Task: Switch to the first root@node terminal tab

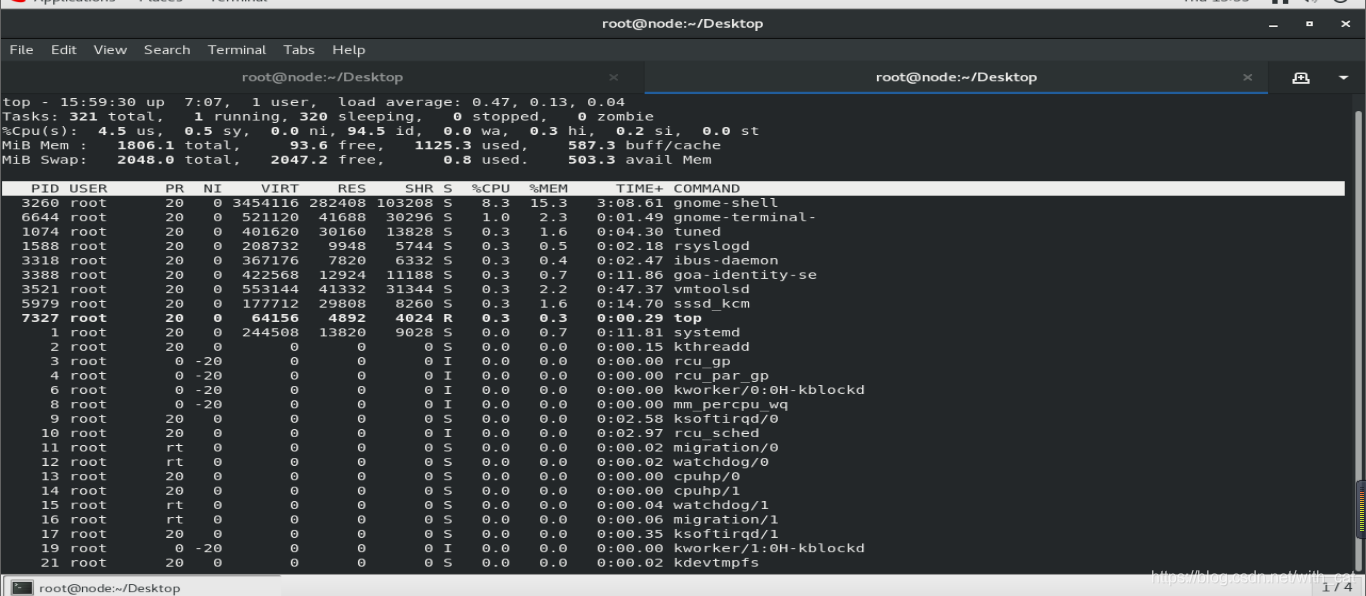Action: pos(322,77)
